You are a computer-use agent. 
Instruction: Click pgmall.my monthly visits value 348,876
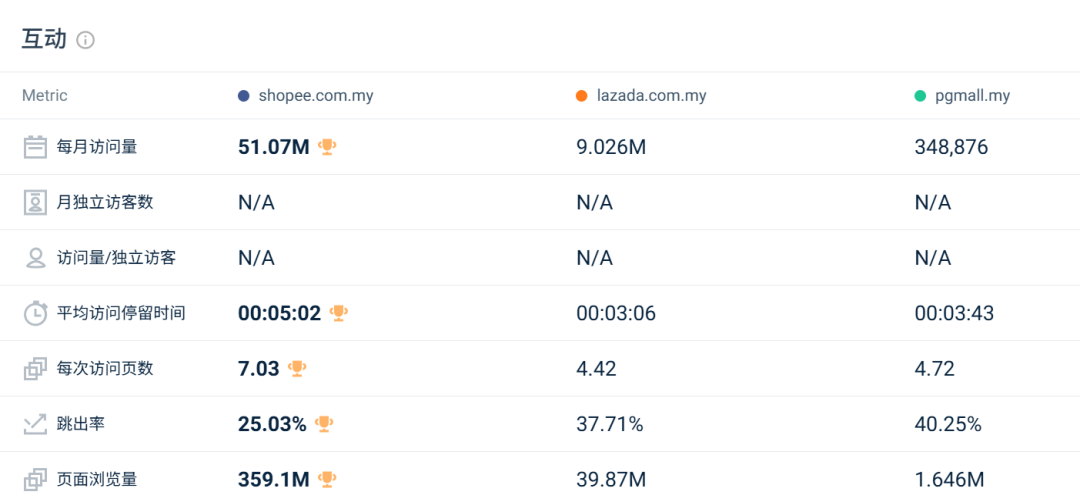click(951, 147)
